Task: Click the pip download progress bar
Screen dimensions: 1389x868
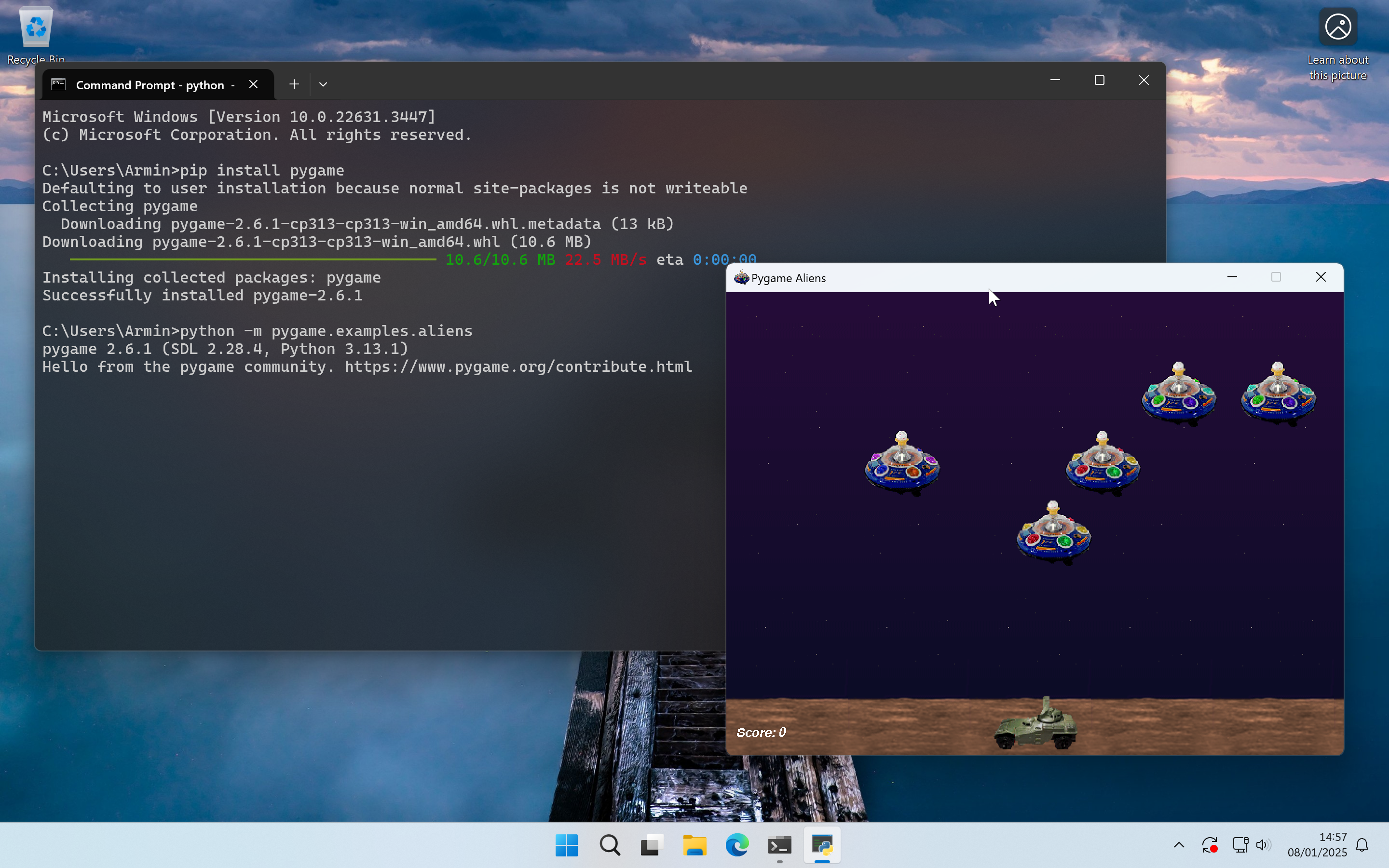Action: (x=253, y=259)
